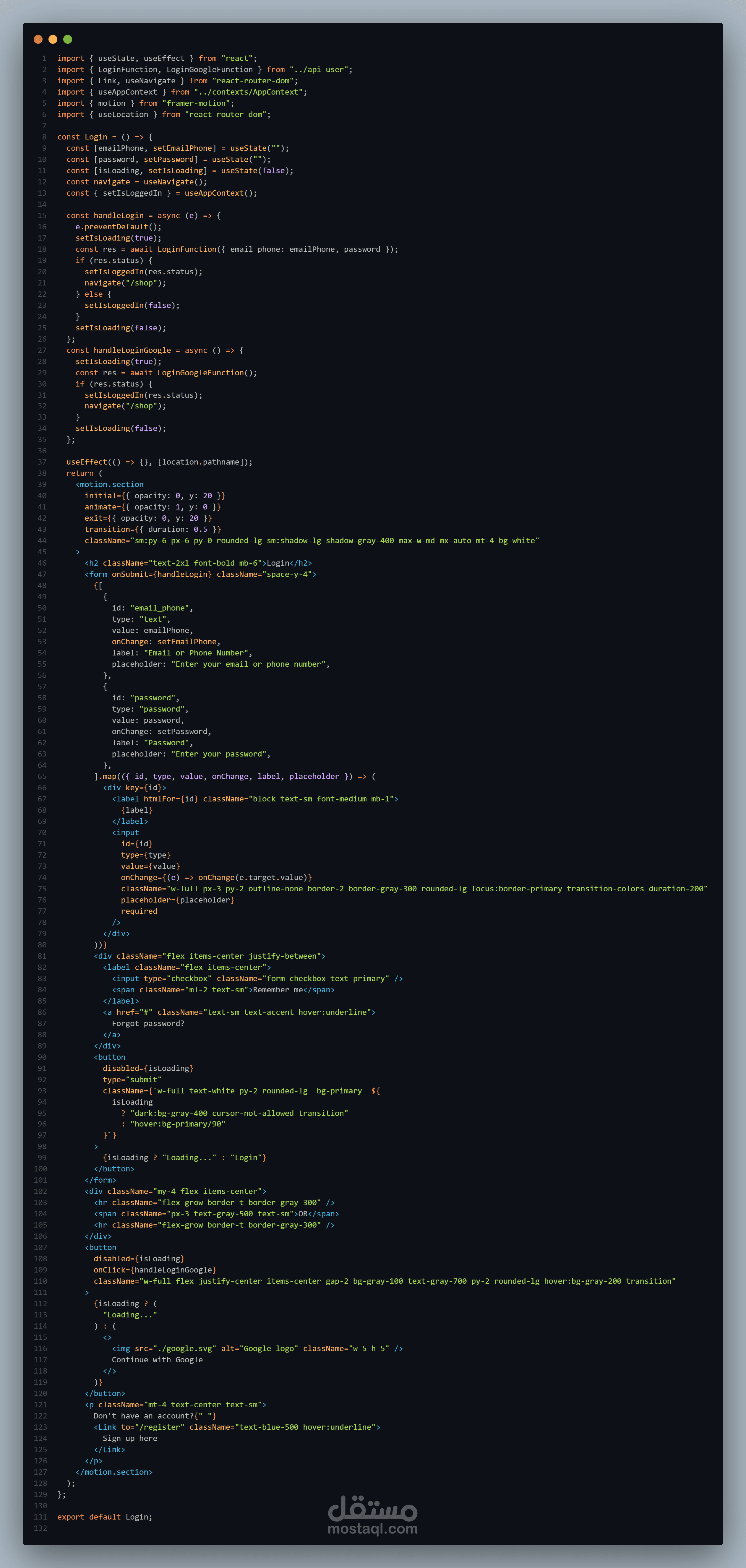Click the "Don't have an account?" line
Viewport: 746px width, 1568px height.
pyautogui.click(x=155, y=1416)
